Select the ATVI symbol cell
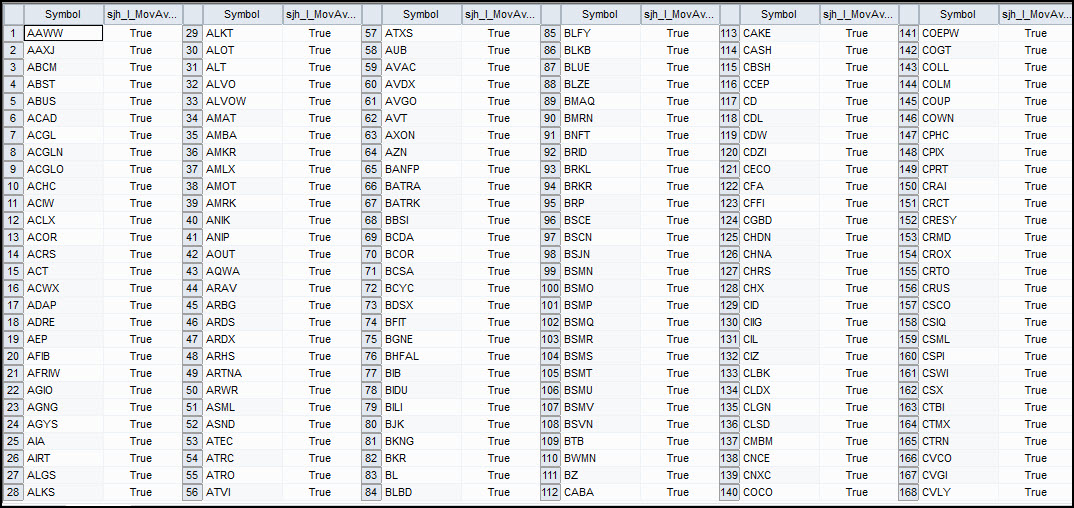Viewport: 1074px width, 508px height. click(242, 492)
